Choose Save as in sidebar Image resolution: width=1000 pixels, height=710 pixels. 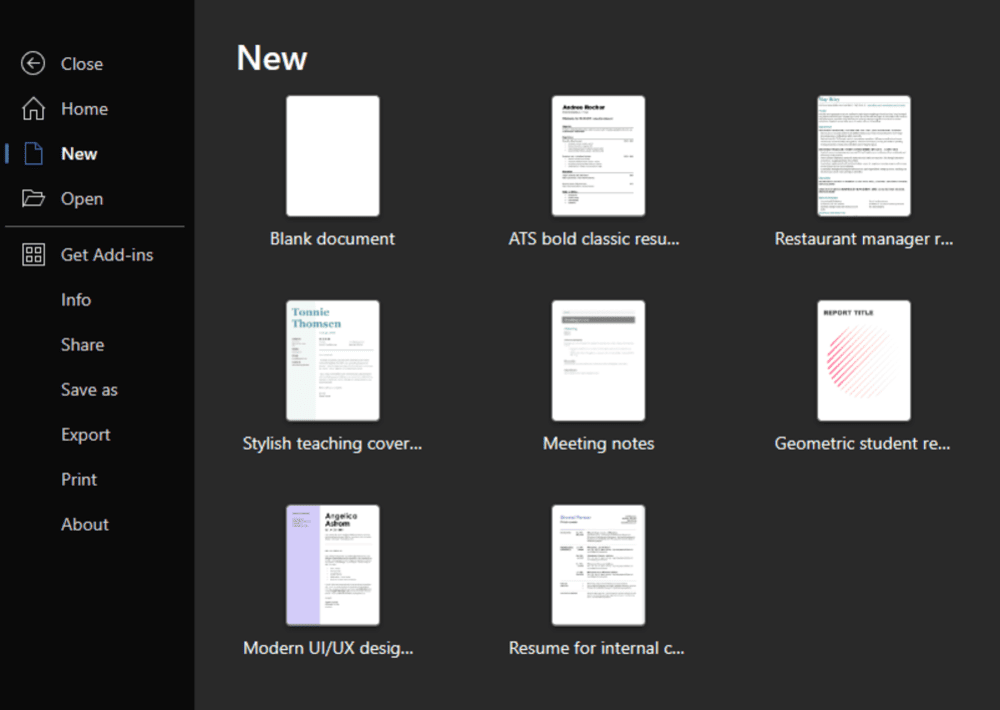click(89, 390)
